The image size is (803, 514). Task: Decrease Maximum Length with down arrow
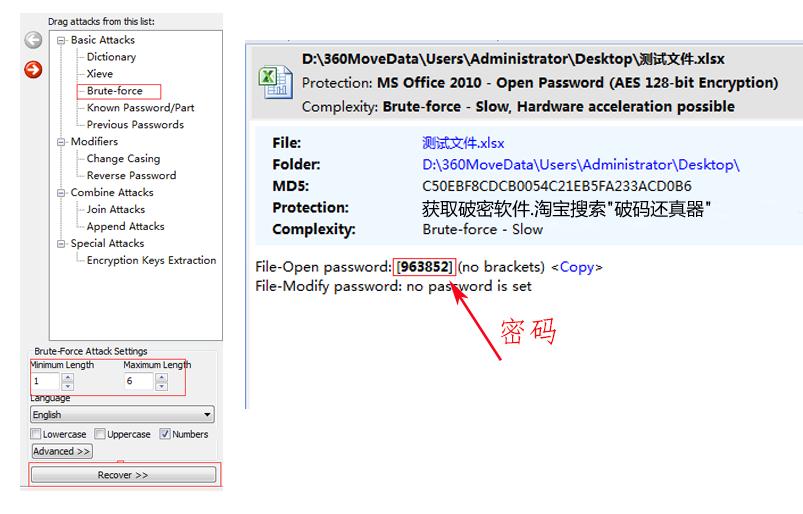161,386
